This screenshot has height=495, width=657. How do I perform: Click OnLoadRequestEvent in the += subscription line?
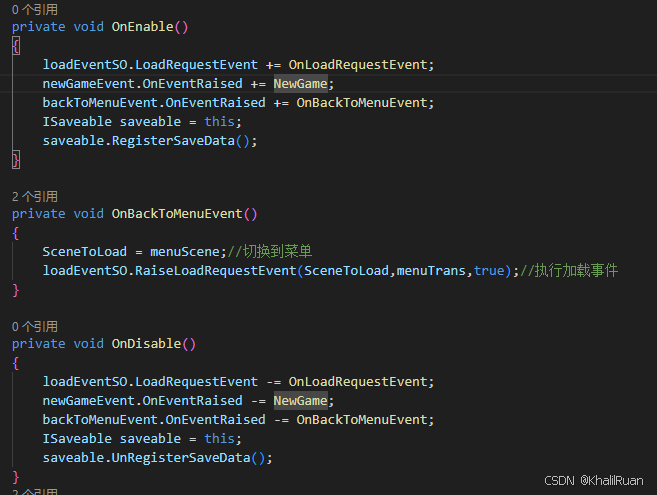click(358, 65)
